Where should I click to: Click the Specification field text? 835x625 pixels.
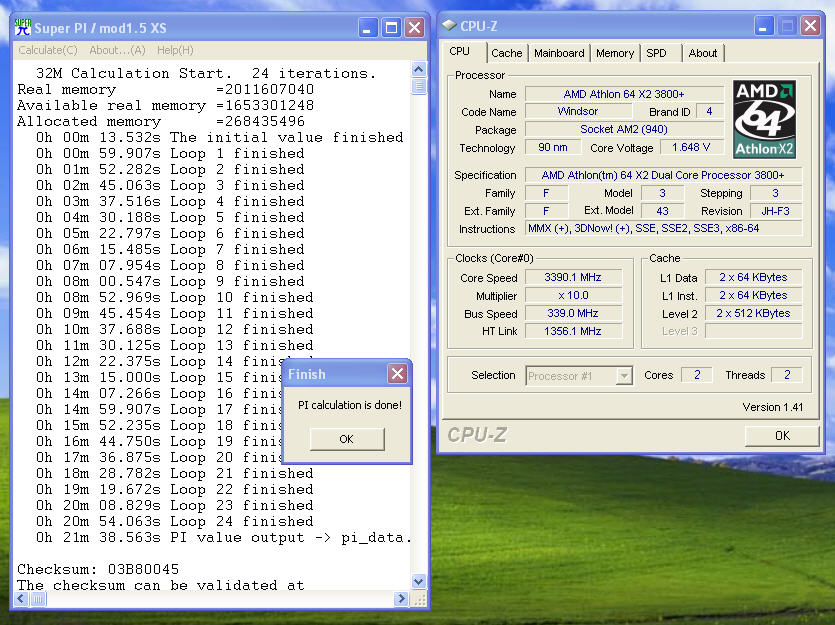tap(663, 175)
